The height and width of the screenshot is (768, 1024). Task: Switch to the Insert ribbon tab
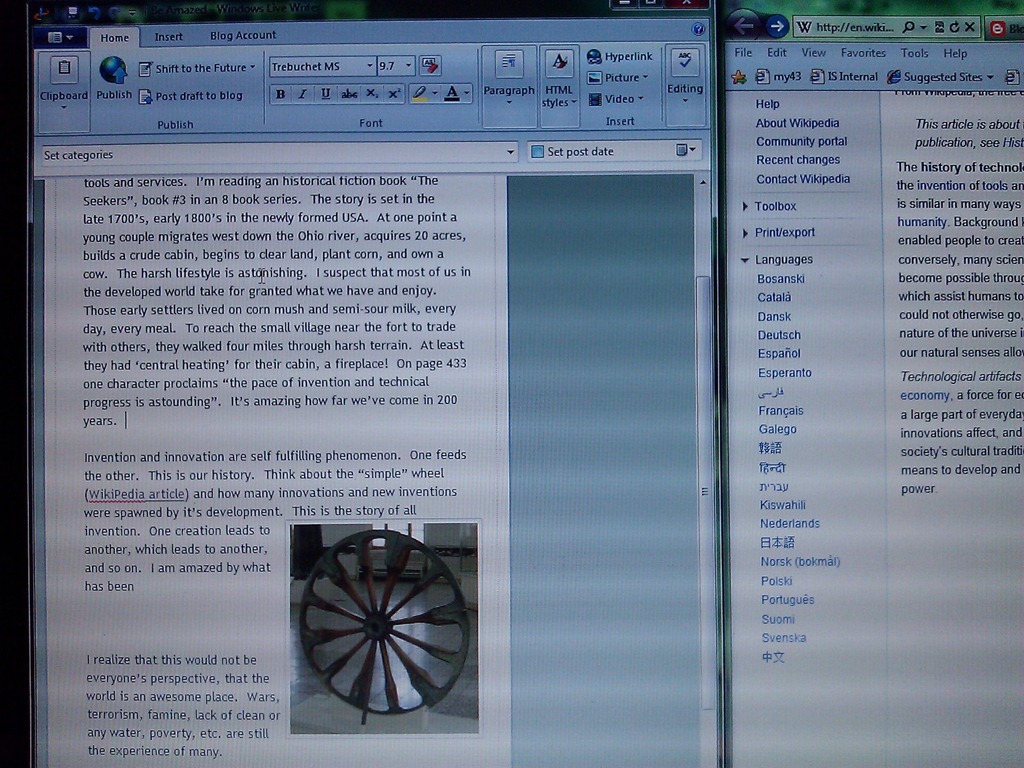click(x=168, y=37)
